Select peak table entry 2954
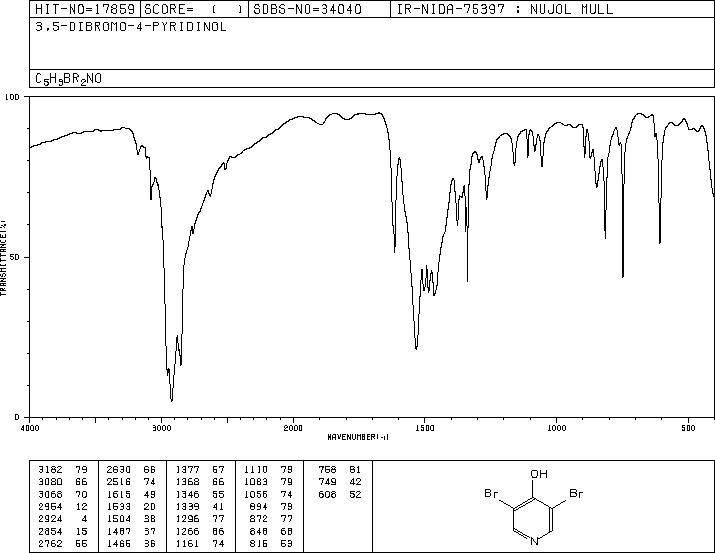This screenshot has height=553, width=715. (63, 506)
